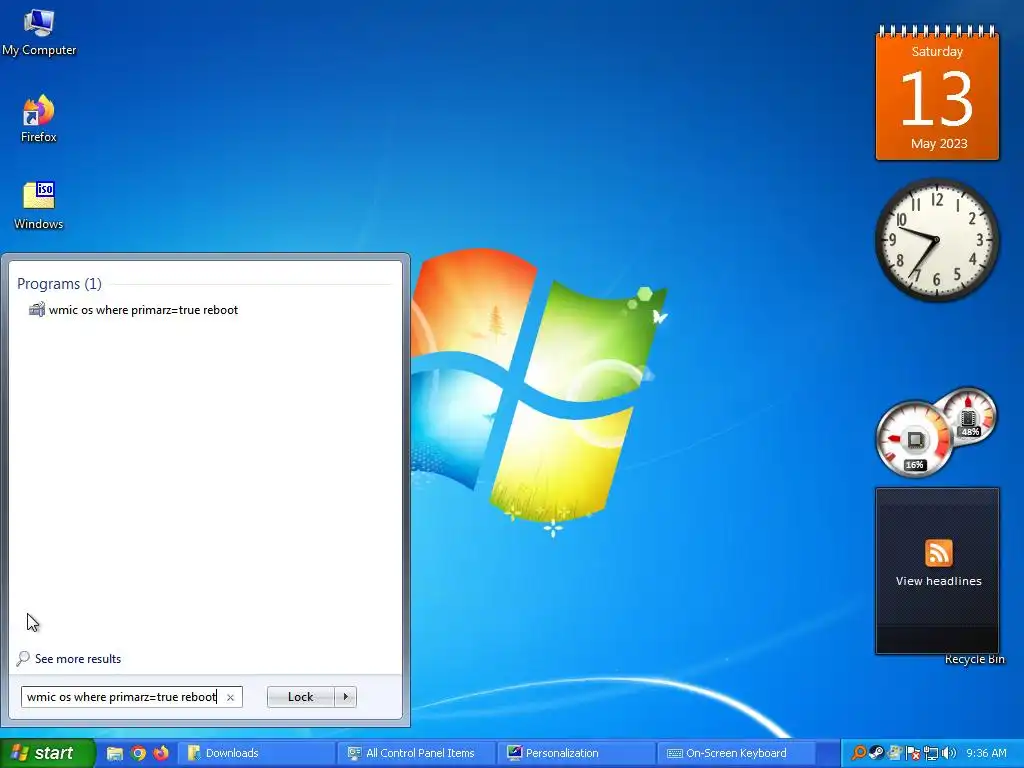Screen dimensions: 1024x768
Task: Open the My Computer desktop icon
Action: pos(39,33)
